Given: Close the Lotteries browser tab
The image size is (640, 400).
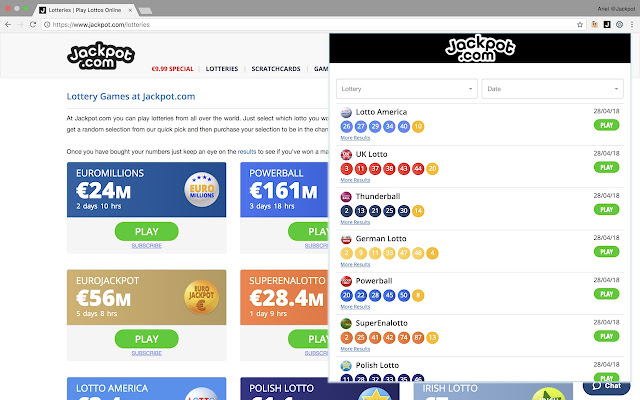Looking at the screenshot, I should pyautogui.click(x=130, y=10).
